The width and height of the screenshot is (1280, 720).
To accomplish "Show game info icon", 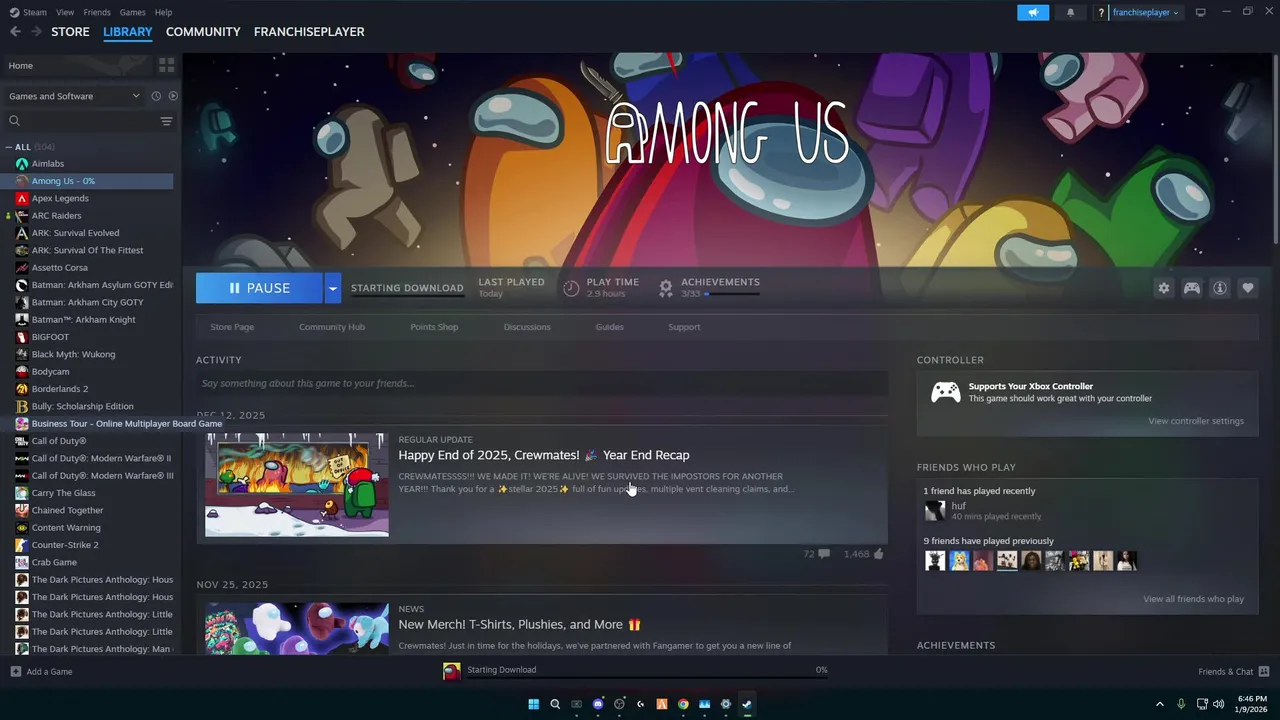I will tap(1220, 288).
